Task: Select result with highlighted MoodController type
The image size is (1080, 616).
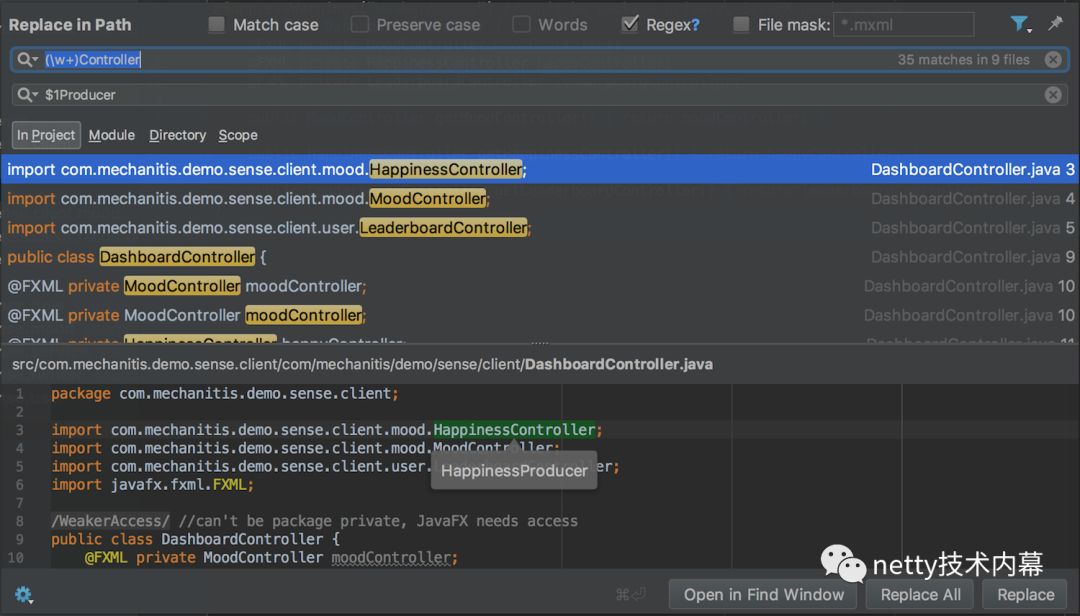Action: point(540,286)
